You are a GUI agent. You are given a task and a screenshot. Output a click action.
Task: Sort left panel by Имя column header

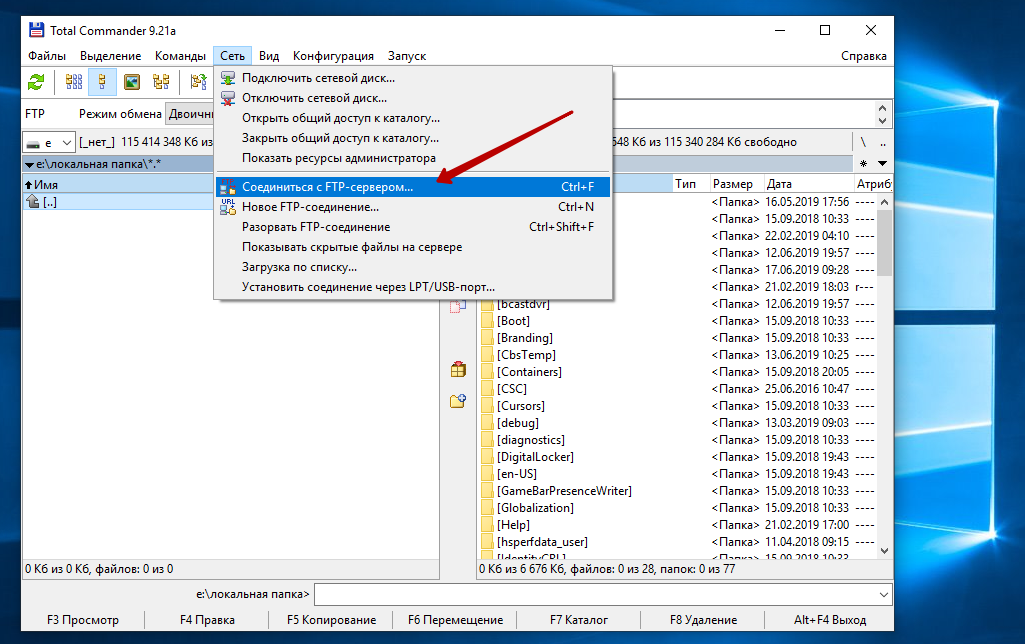tap(118, 185)
